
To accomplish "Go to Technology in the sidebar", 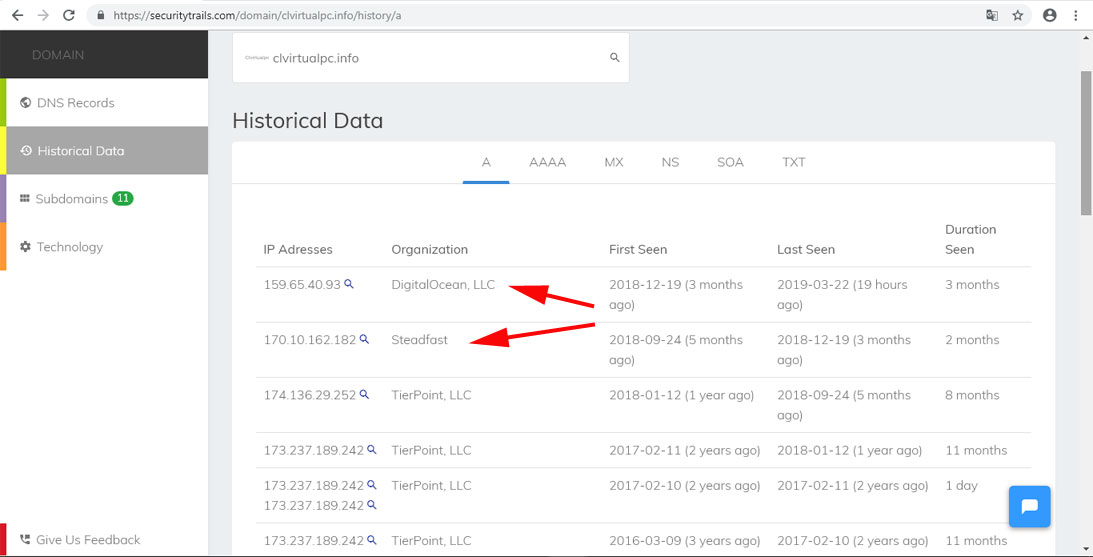I will [x=69, y=247].
